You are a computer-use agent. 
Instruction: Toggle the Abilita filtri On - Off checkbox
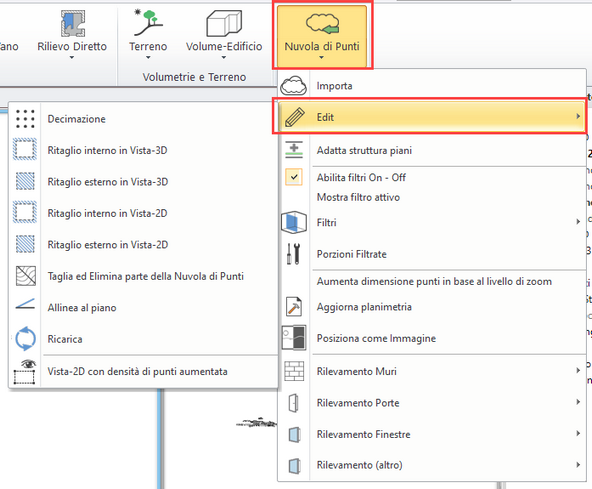coord(294,177)
